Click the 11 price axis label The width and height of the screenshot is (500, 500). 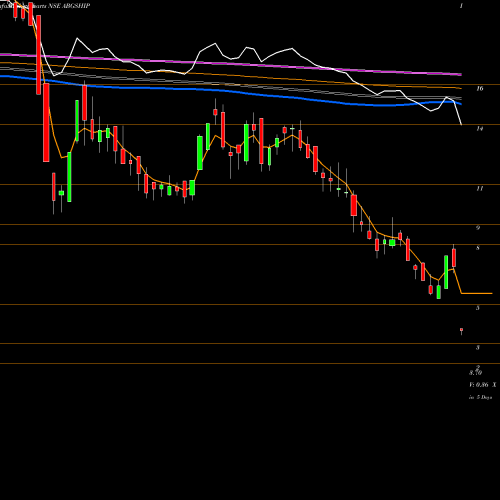coord(480,188)
